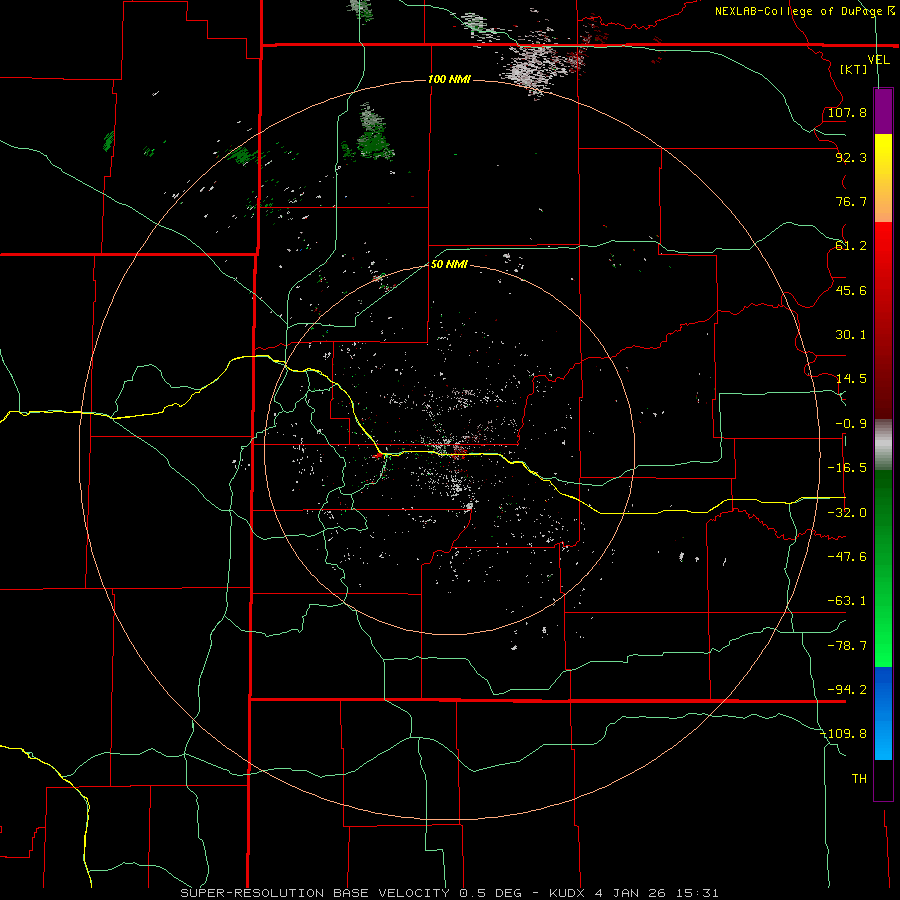Screen dimensions: 900x900
Task: Click the 92.3 legend value
Action: [851, 157]
